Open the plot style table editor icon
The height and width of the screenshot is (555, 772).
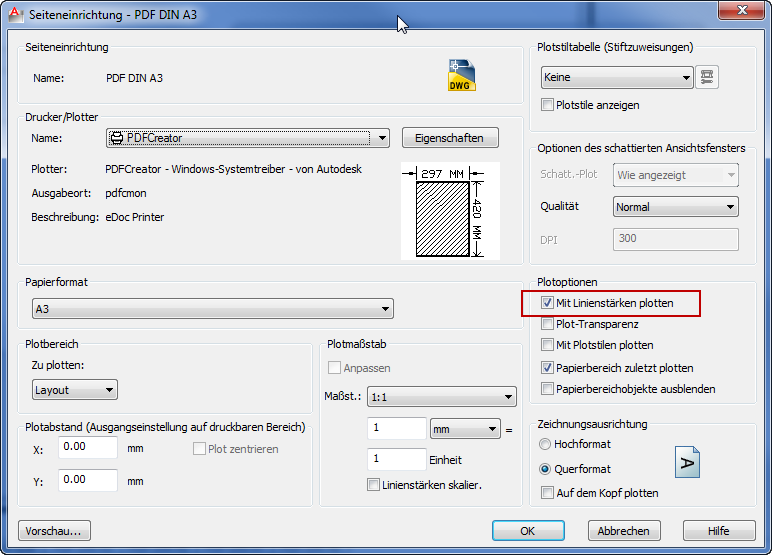coord(707,77)
